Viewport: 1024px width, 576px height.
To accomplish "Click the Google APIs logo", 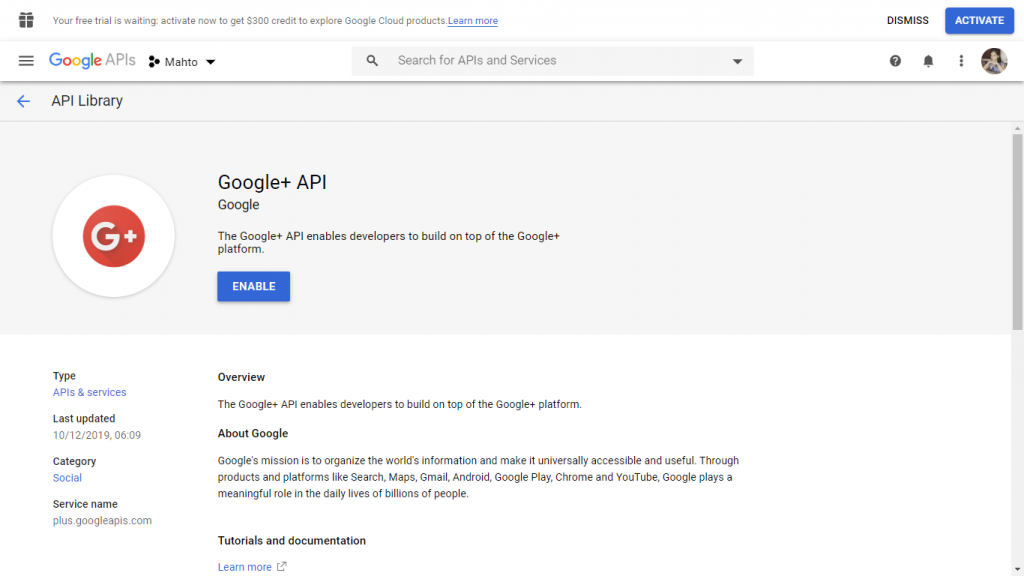I will (92, 60).
